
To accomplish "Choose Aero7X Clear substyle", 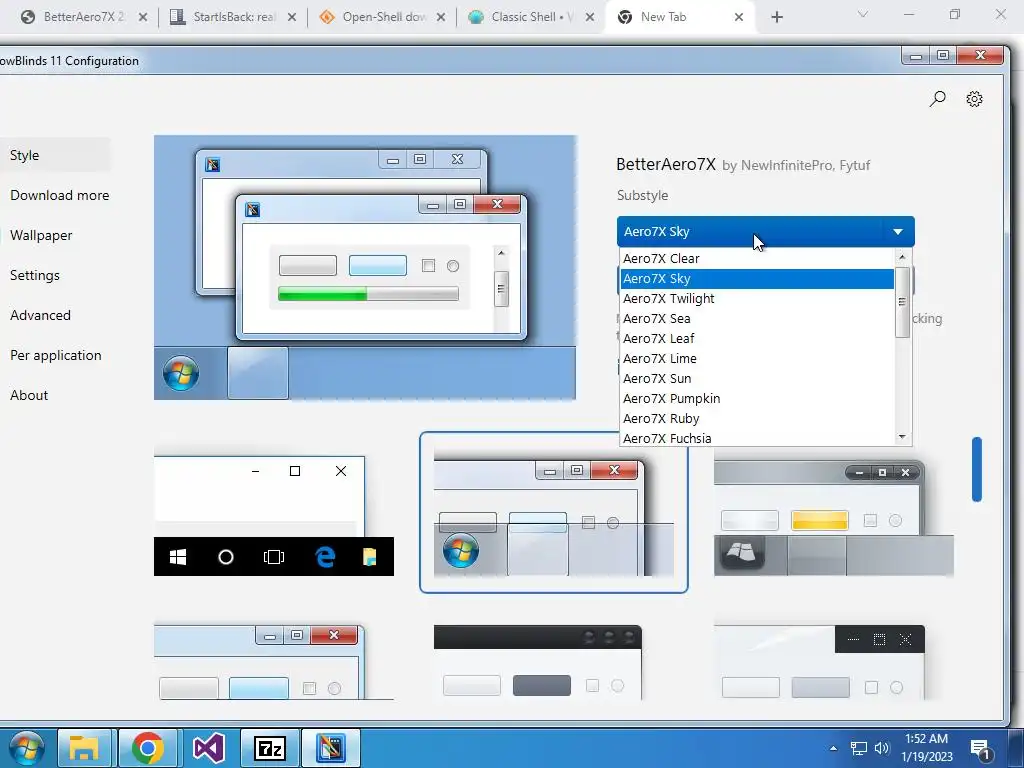I will tap(756, 259).
